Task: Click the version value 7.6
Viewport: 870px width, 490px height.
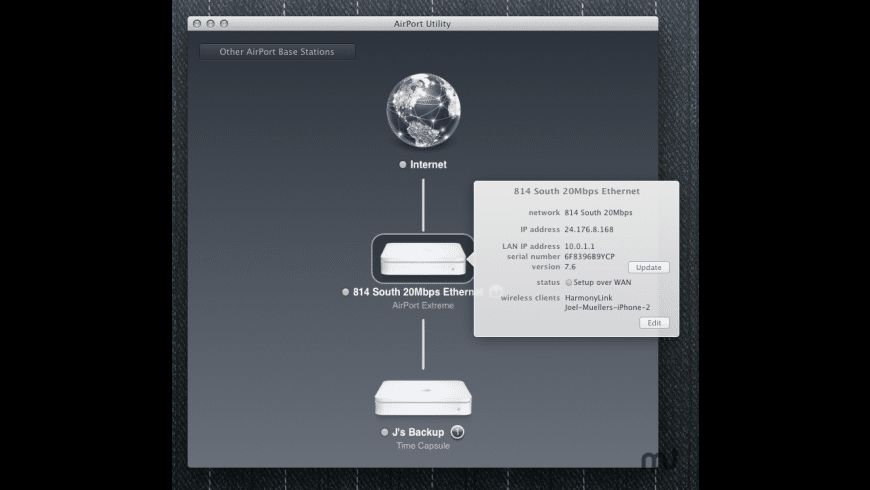Action: 570,267
